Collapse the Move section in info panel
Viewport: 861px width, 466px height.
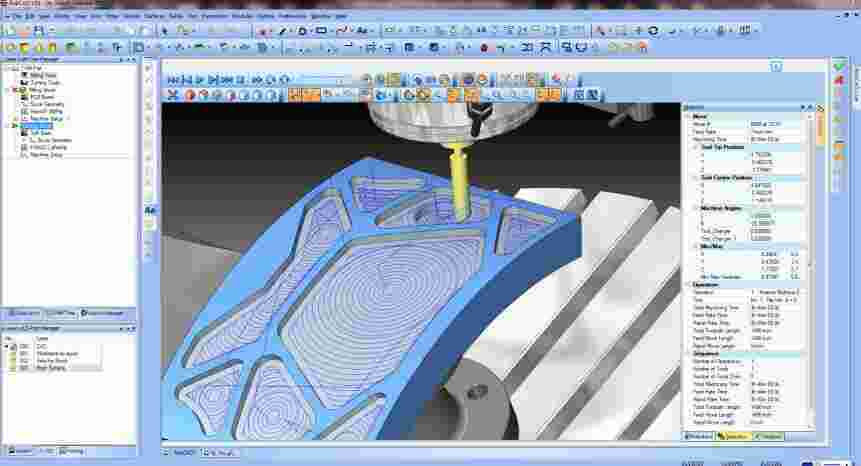688,116
